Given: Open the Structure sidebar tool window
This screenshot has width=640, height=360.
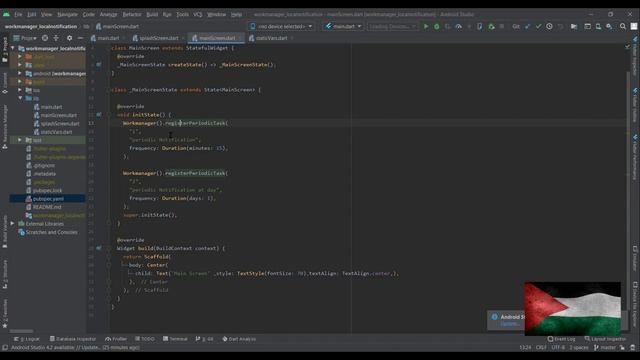Looking at the screenshot, I should pyautogui.click(x=5, y=274).
